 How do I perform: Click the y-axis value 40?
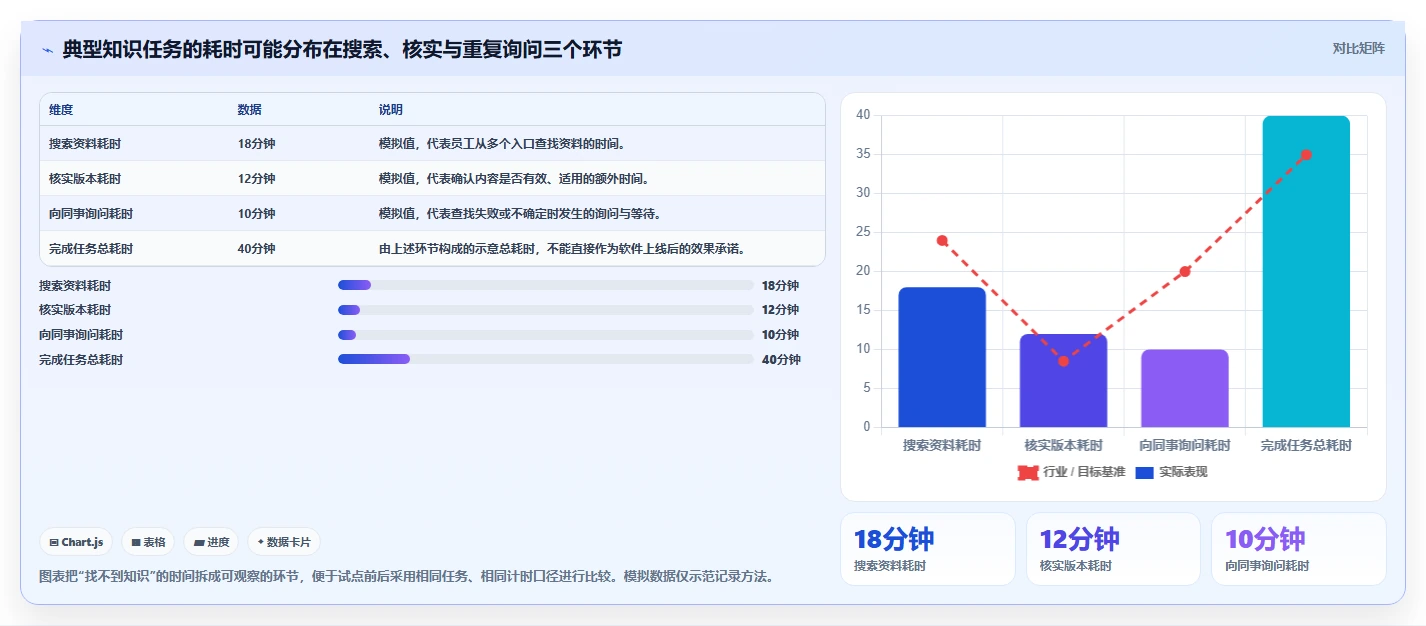tap(863, 115)
